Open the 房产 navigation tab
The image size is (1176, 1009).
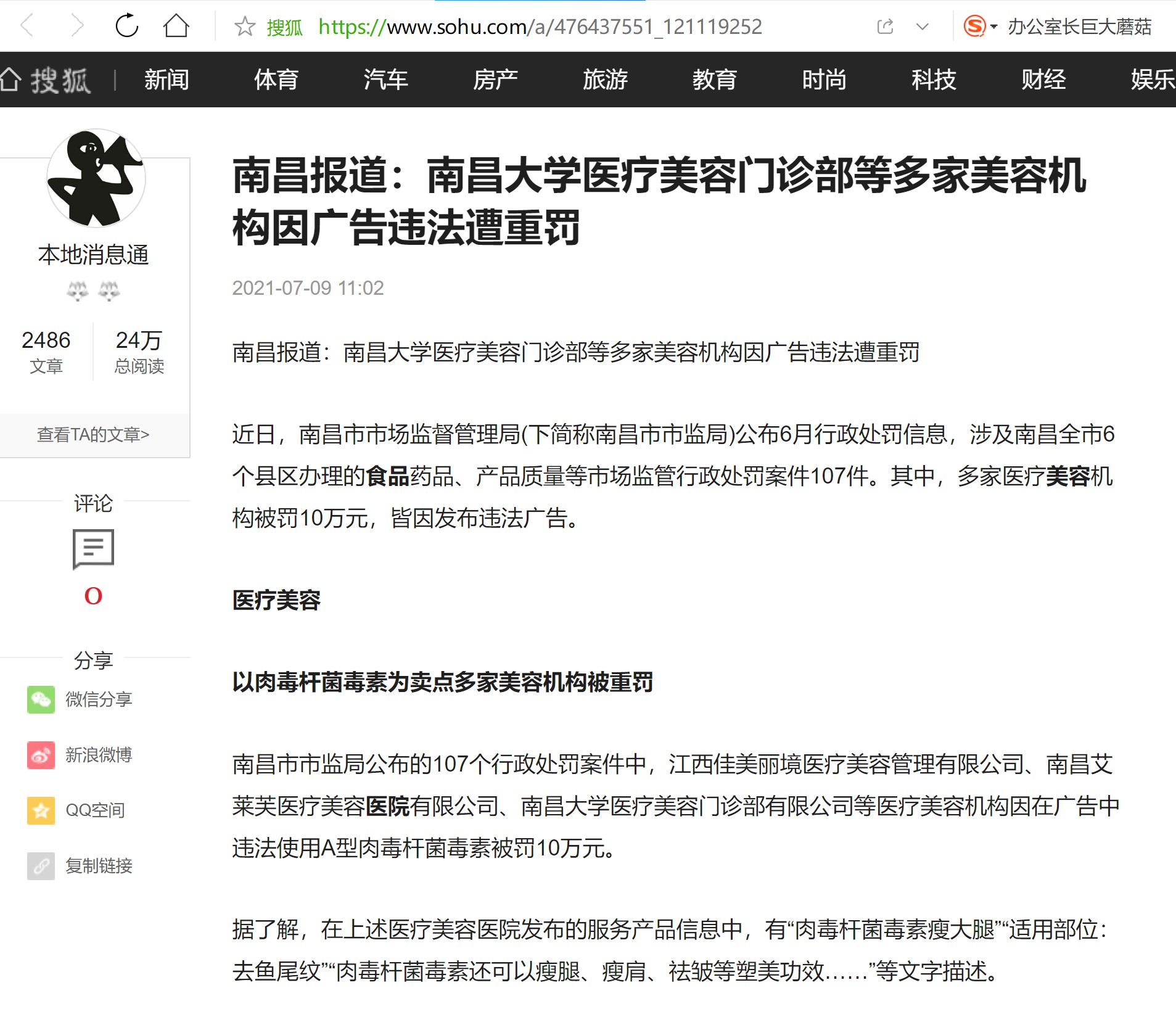495,80
